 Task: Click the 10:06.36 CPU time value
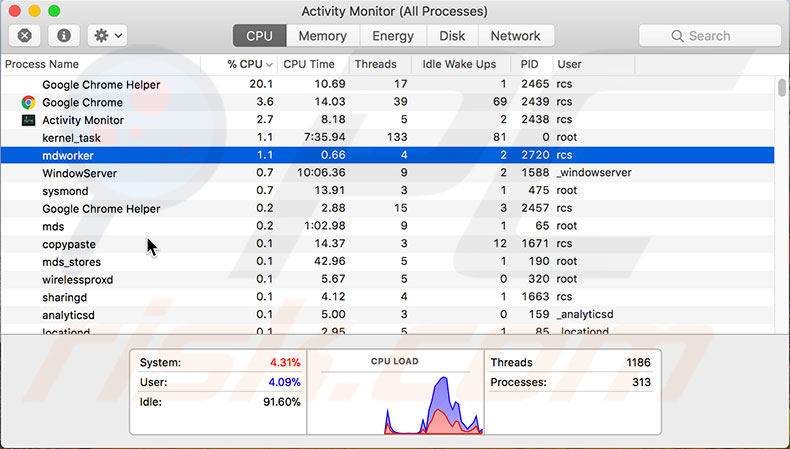321,172
